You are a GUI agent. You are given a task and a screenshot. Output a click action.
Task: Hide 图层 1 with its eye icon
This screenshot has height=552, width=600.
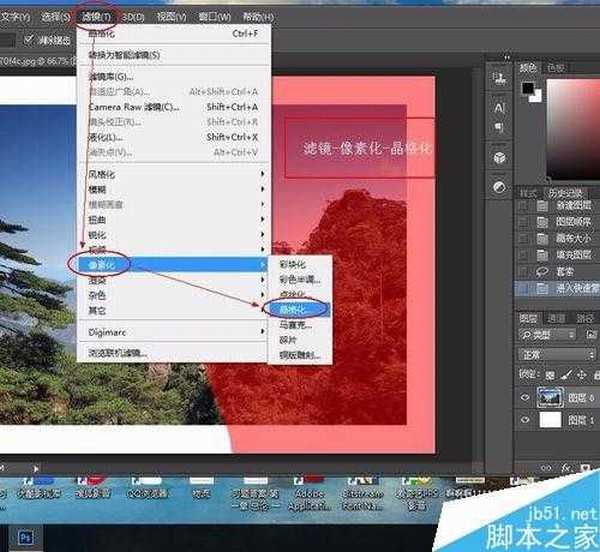(x=525, y=421)
